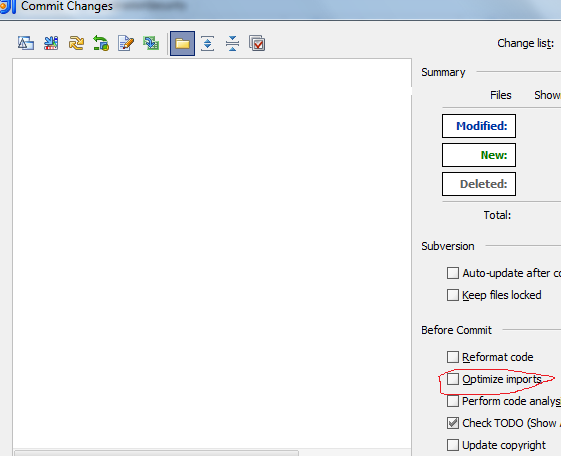Refresh changes with the yellow arrows icon

tap(76, 43)
